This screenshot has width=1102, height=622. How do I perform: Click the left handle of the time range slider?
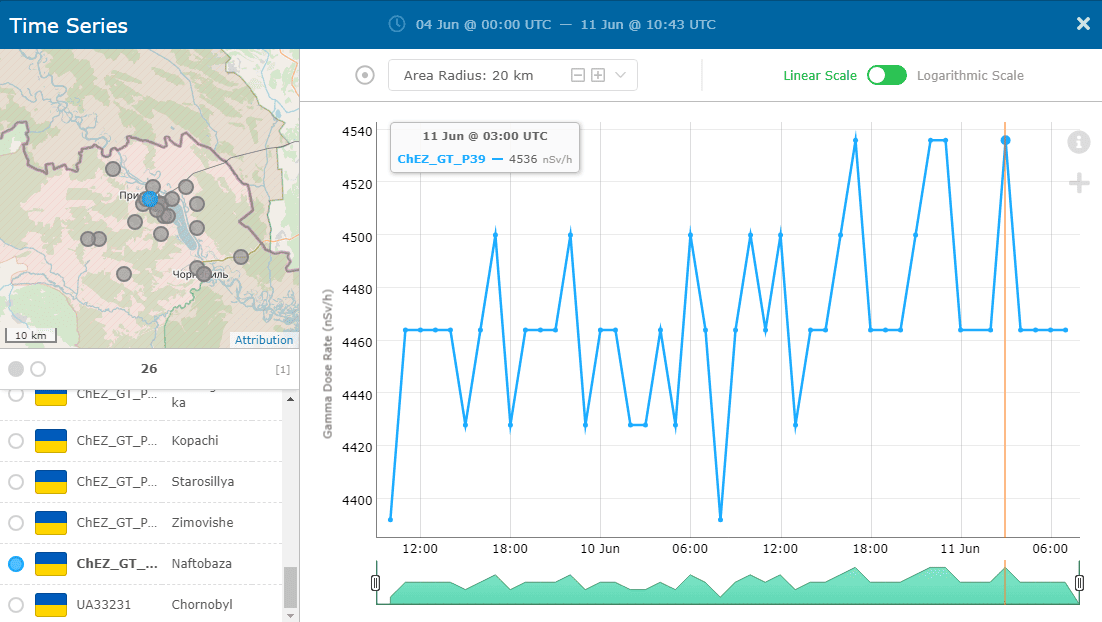[x=376, y=583]
